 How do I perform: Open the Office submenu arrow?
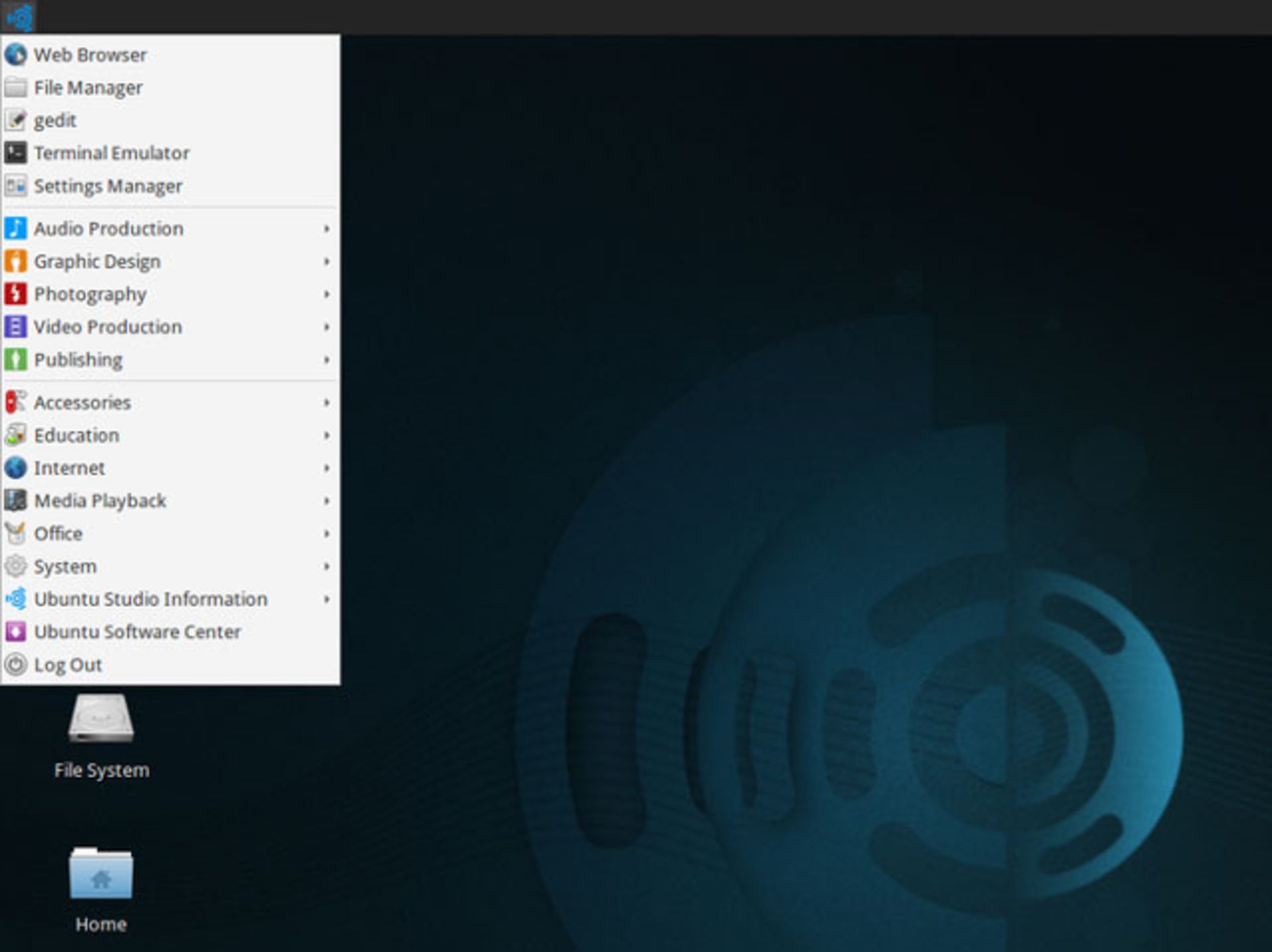click(327, 533)
